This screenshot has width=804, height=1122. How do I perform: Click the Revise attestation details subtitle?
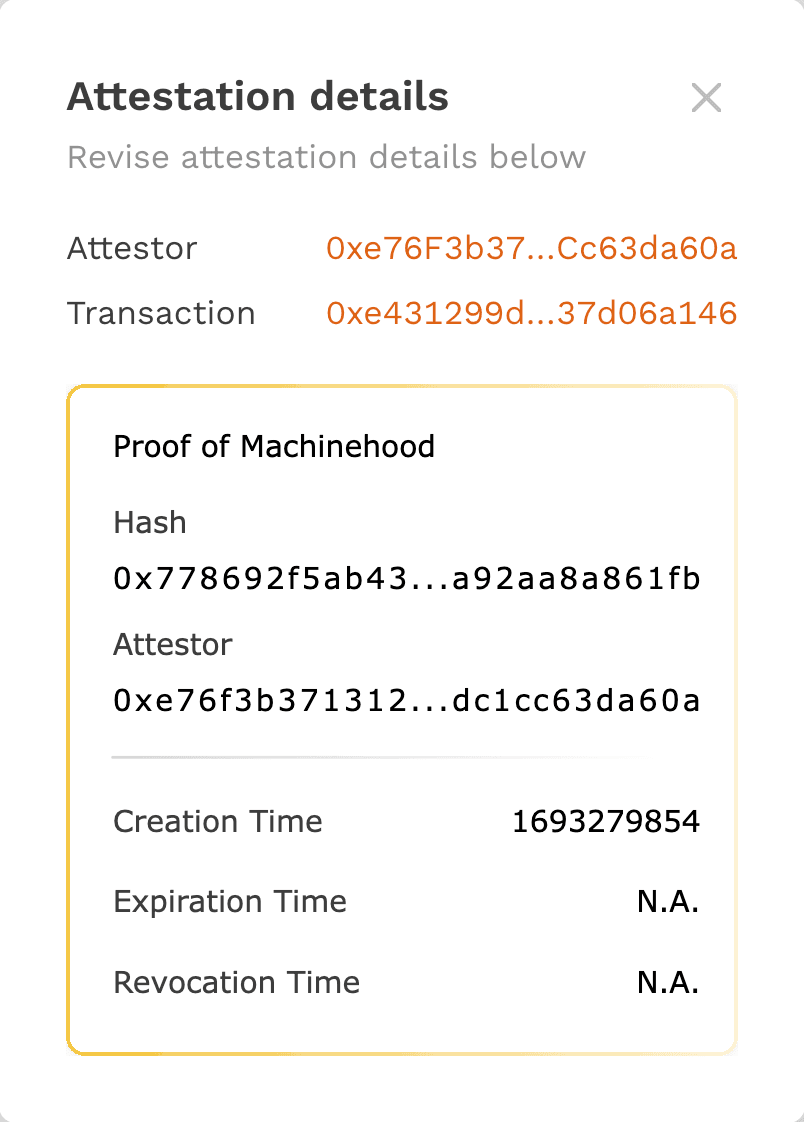point(326,157)
